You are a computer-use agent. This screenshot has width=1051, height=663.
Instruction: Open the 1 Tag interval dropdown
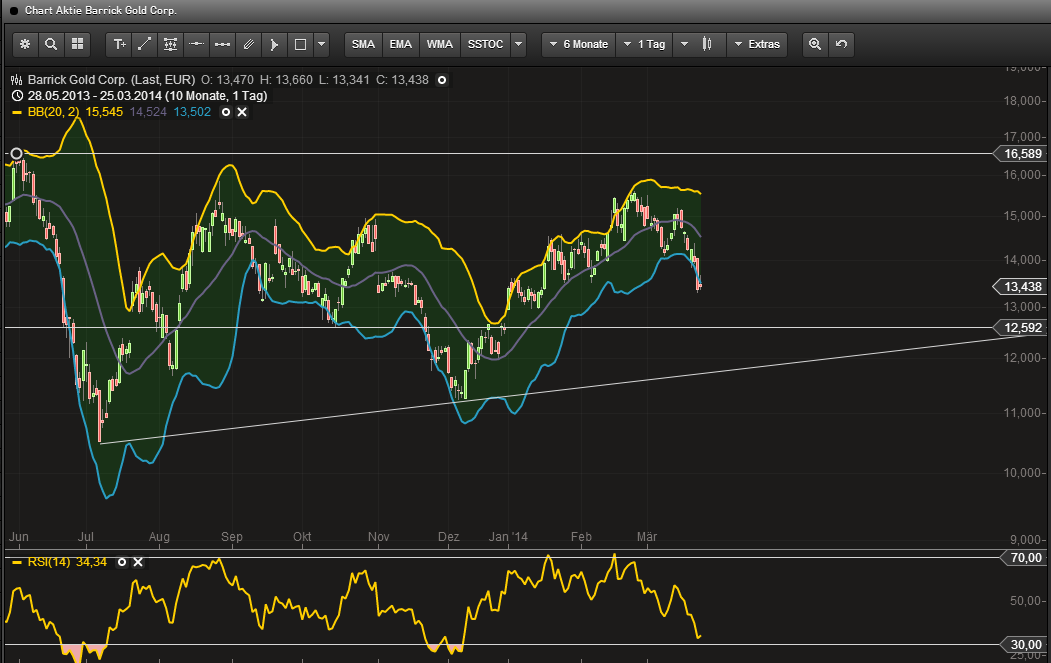(645, 44)
